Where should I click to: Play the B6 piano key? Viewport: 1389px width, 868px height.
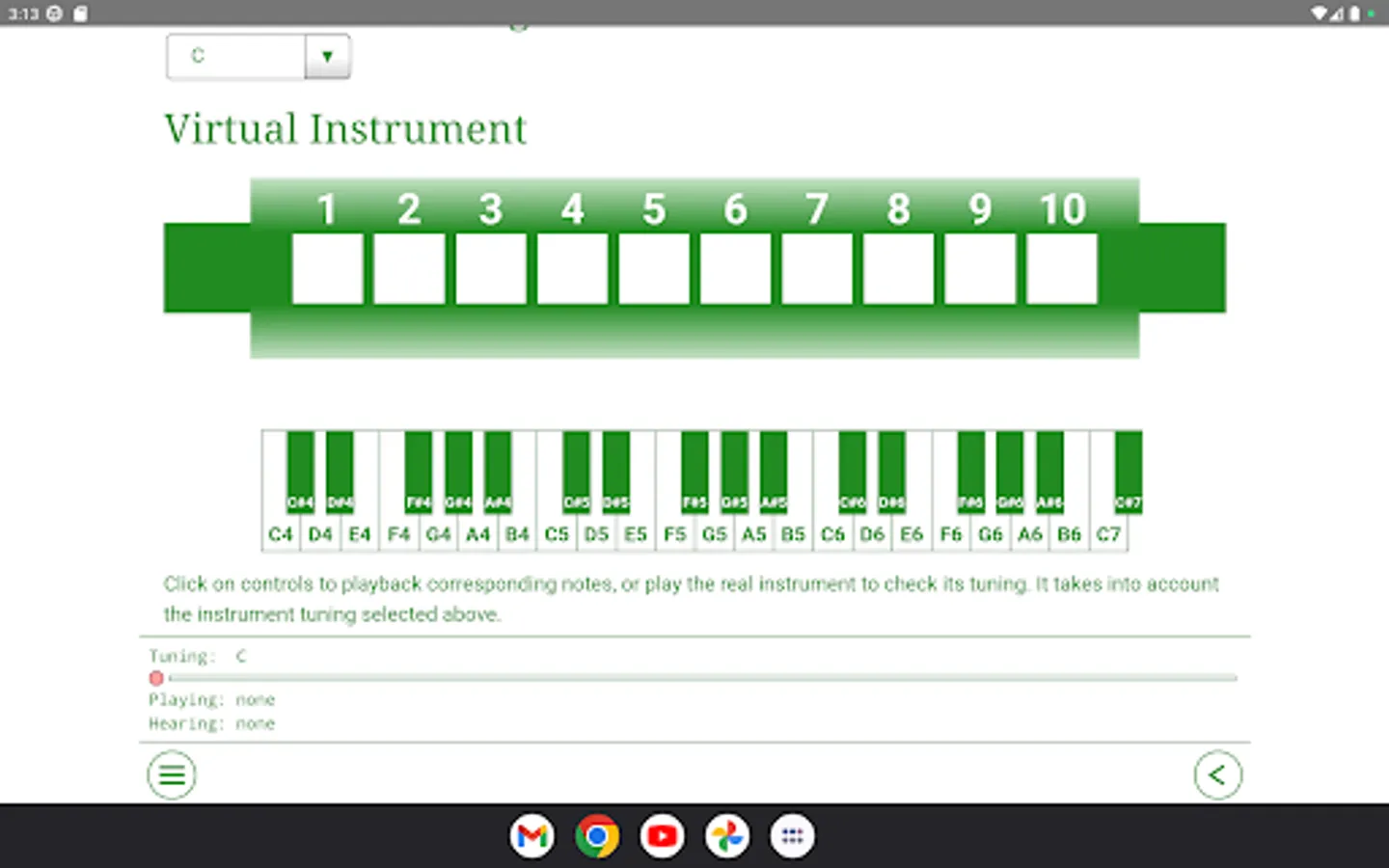pyautogui.click(x=1070, y=533)
